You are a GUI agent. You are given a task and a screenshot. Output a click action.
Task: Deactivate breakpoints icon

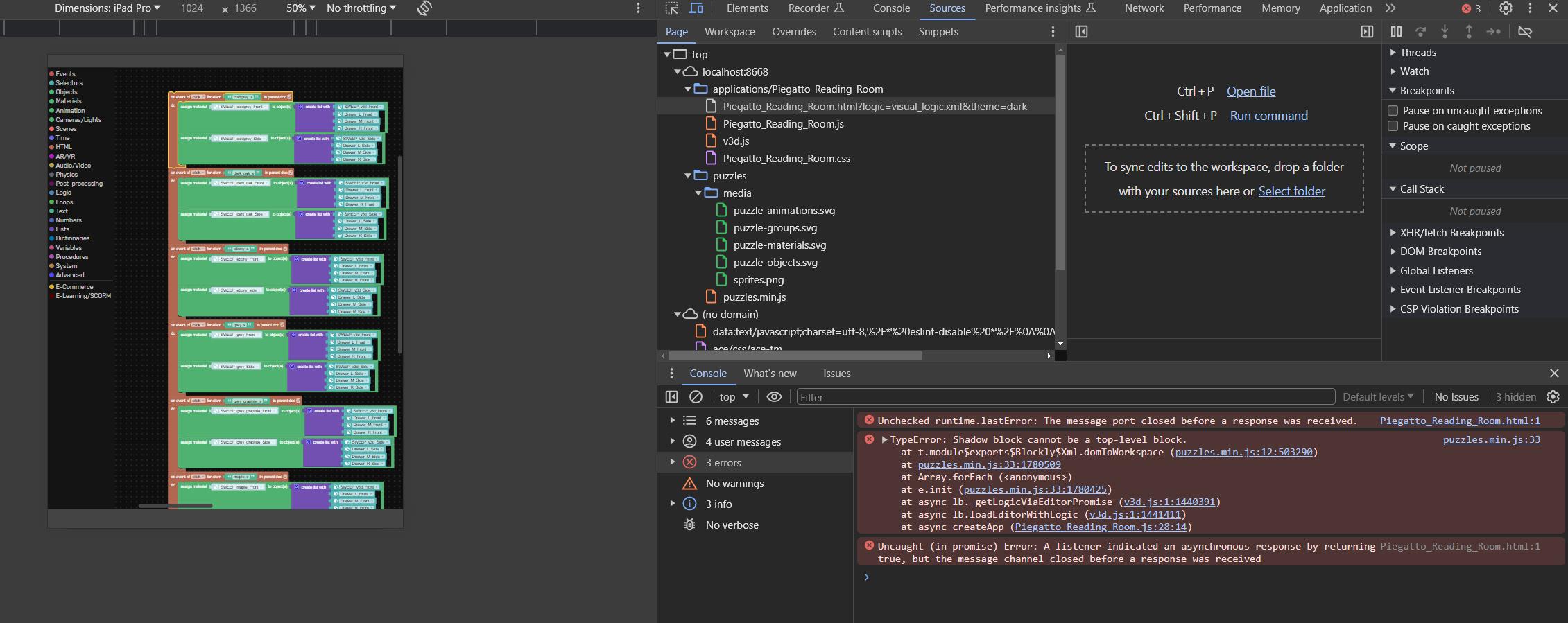tap(1524, 32)
